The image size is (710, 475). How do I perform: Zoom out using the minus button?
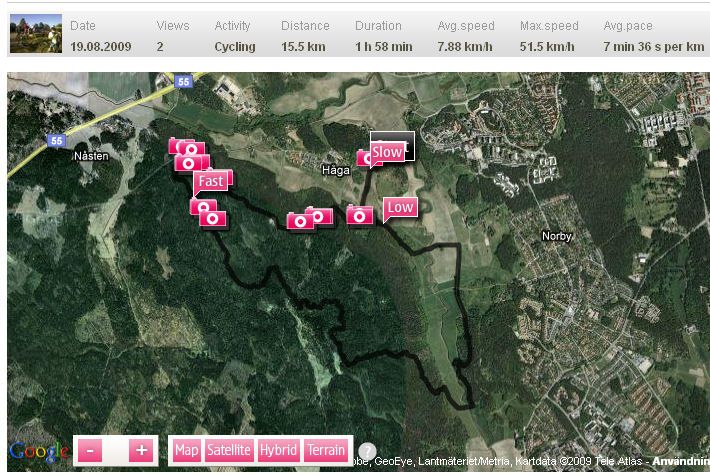pyautogui.click(x=90, y=450)
